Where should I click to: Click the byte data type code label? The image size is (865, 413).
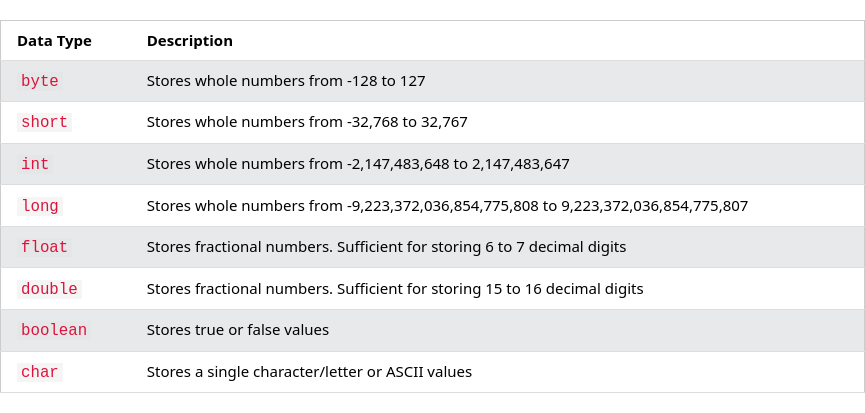click(x=40, y=81)
